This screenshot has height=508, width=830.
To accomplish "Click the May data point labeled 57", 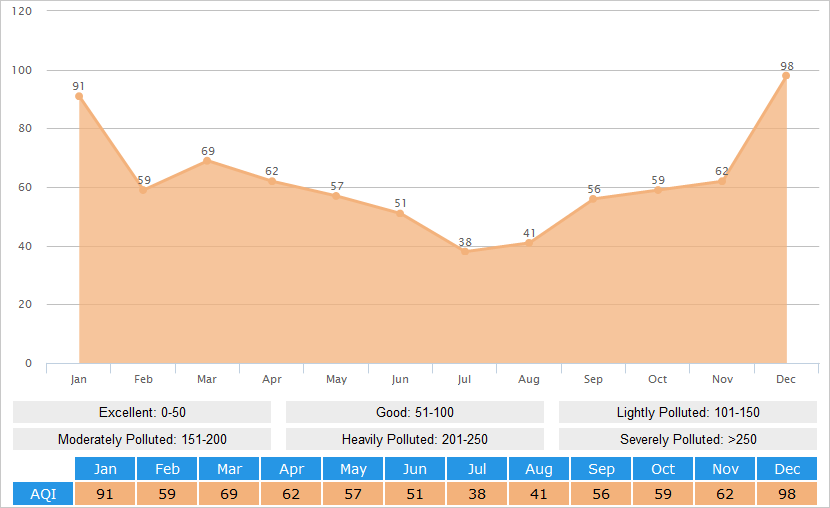I will click(x=336, y=196).
